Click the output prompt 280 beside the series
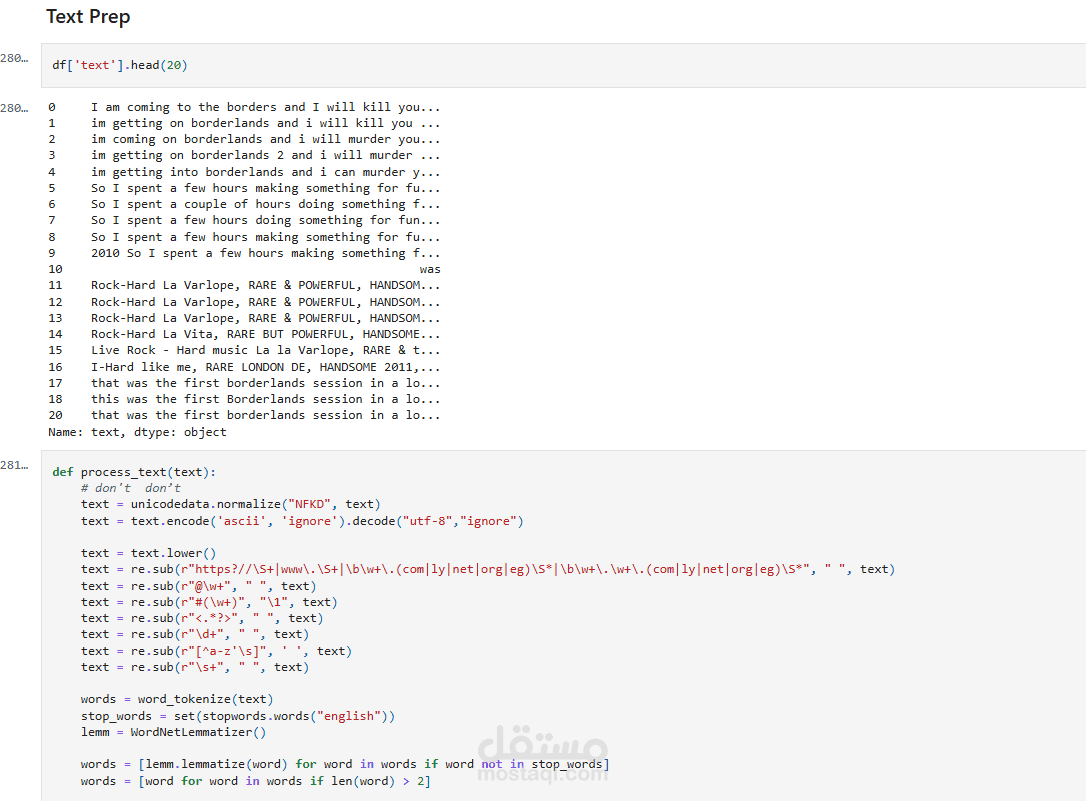Image resolution: width=1086 pixels, height=801 pixels. point(15,108)
